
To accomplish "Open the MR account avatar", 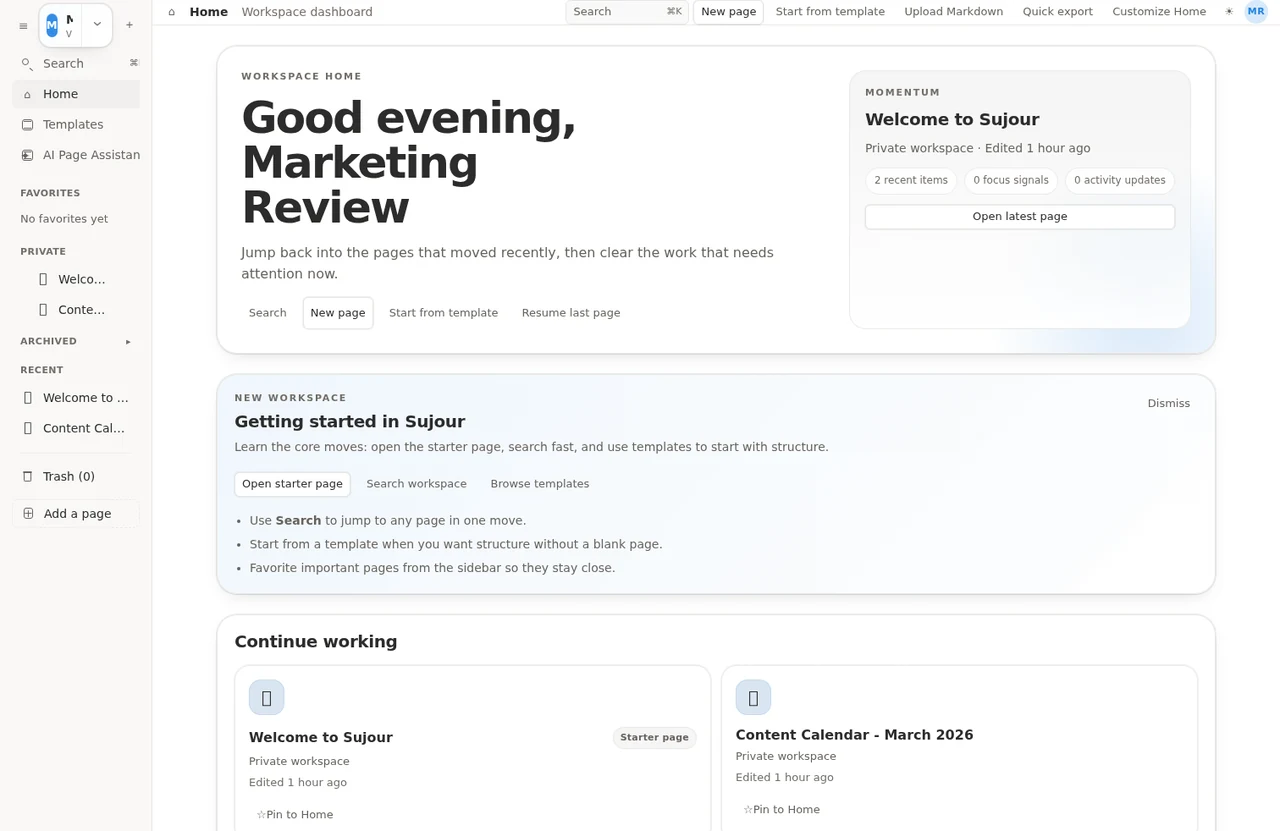I will [1255, 12].
